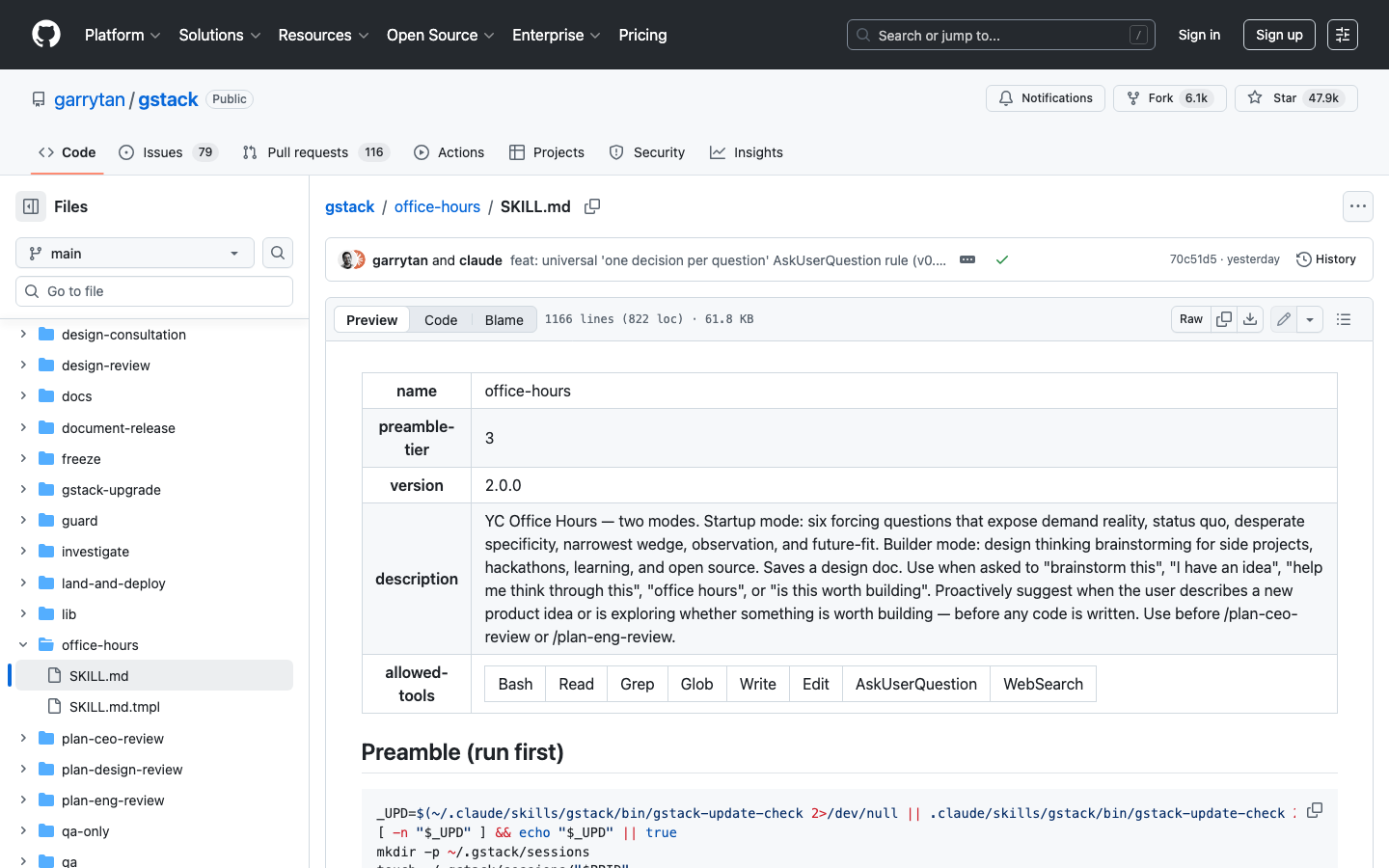
Task: Switch to the Projects tab
Action: [547, 152]
